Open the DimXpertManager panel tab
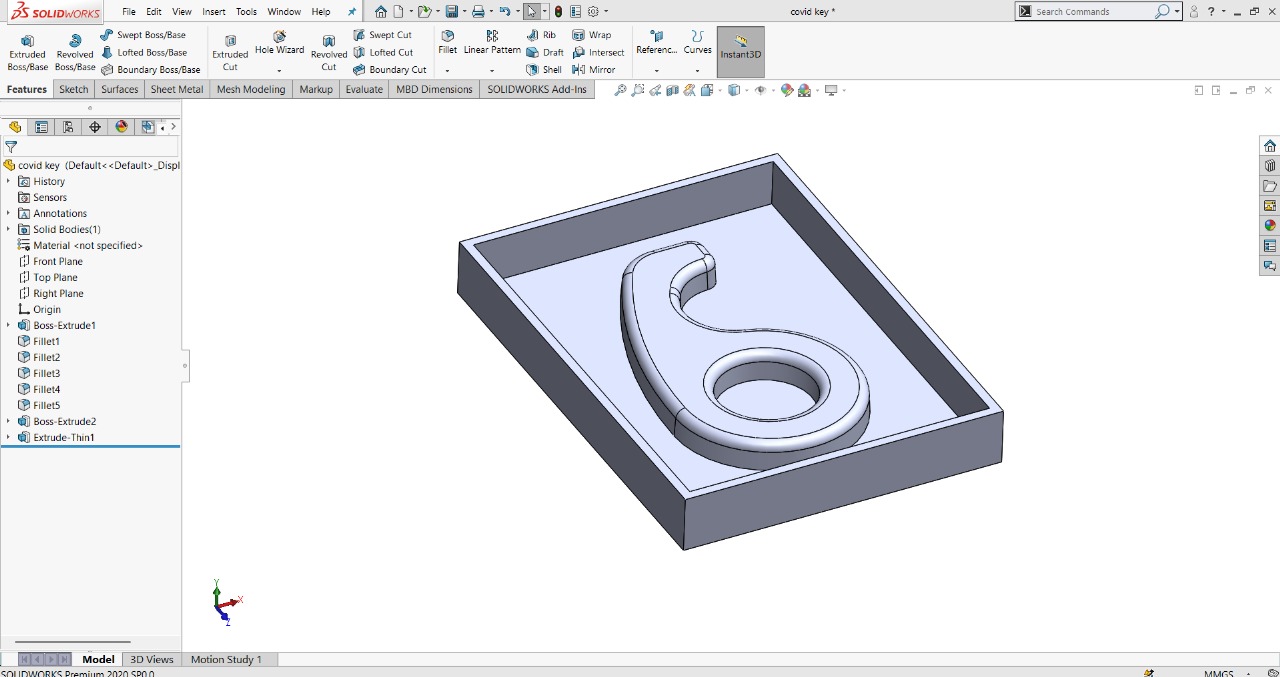Viewport: 1280px width, 677px height. tap(95, 127)
